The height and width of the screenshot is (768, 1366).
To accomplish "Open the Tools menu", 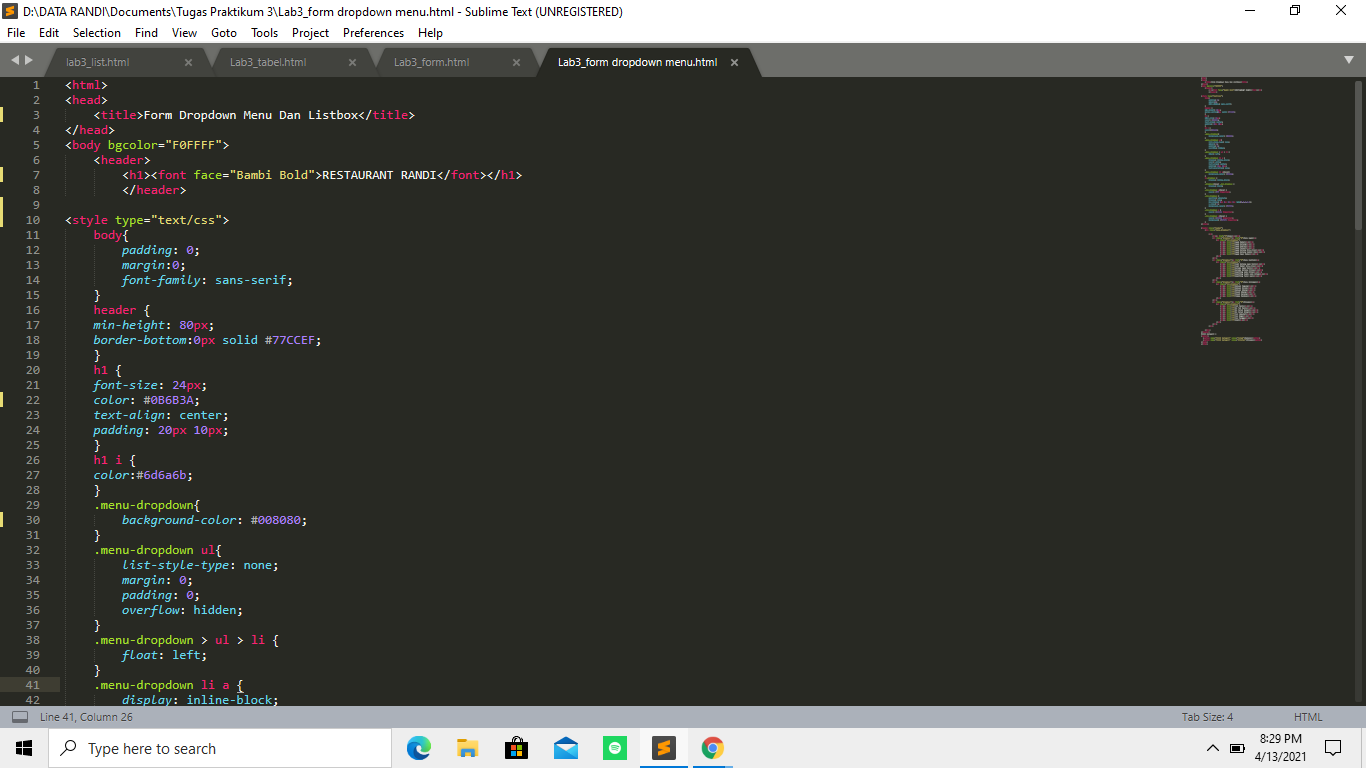I will coord(264,32).
